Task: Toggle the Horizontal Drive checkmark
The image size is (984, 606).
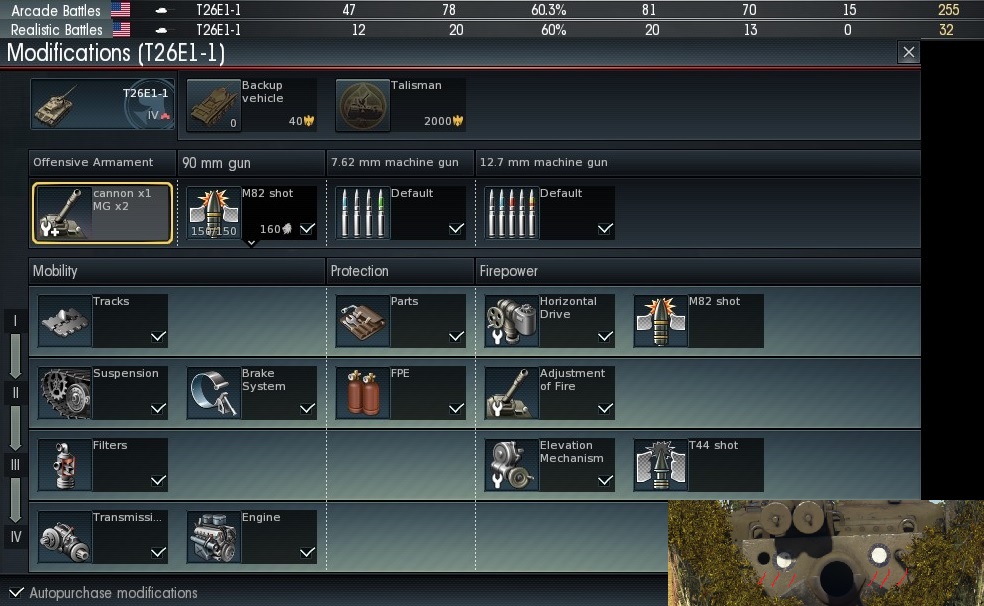Action: pyautogui.click(x=605, y=337)
